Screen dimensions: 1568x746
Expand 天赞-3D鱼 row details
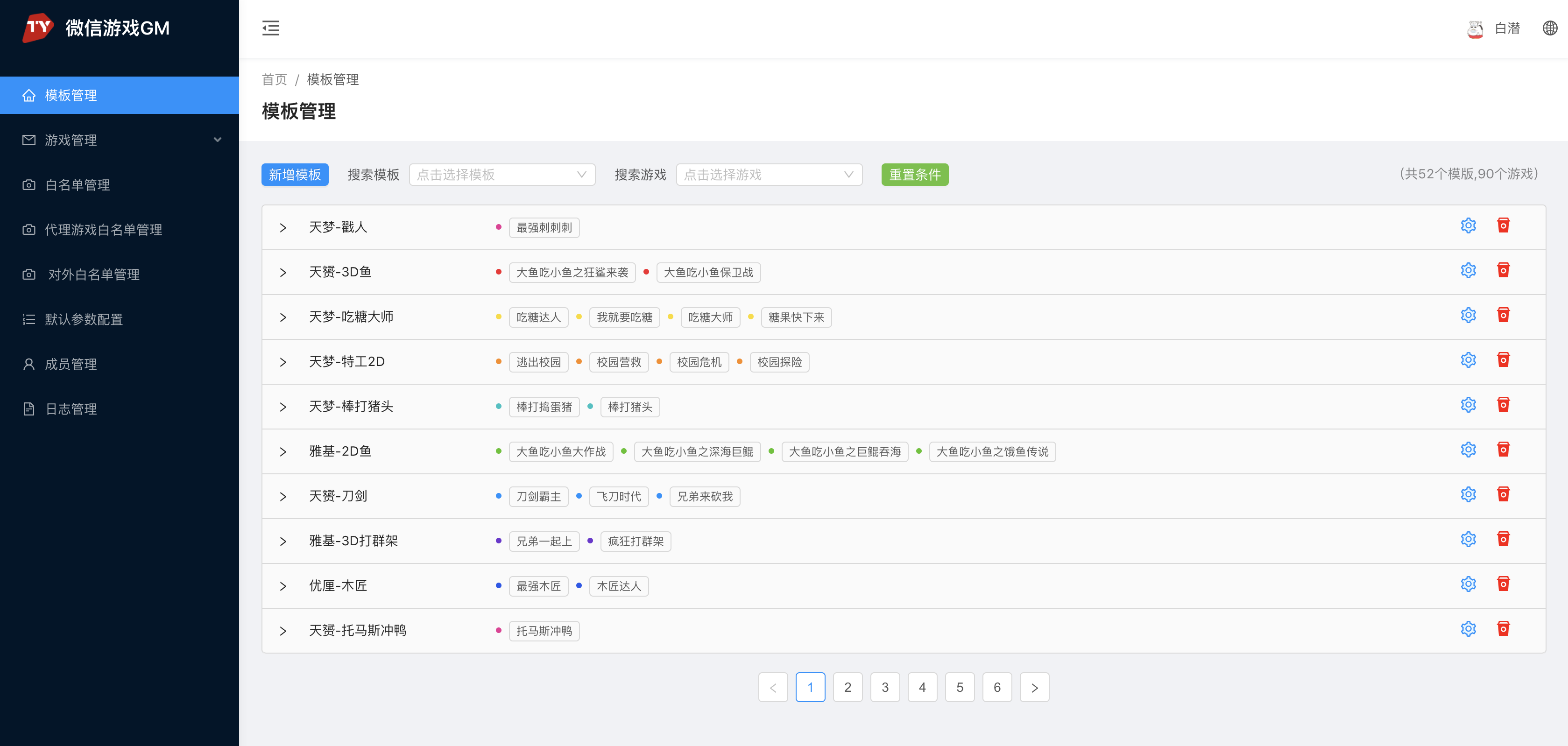pyautogui.click(x=282, y=272)
